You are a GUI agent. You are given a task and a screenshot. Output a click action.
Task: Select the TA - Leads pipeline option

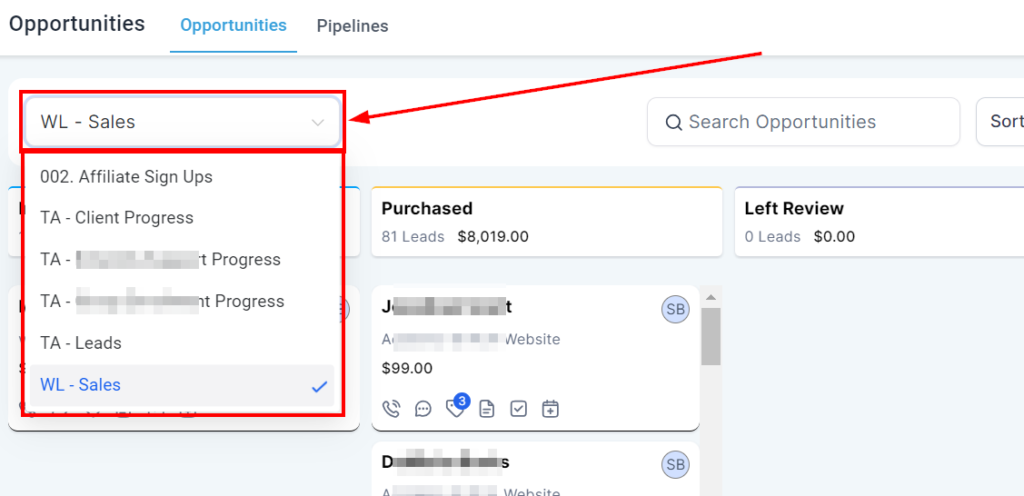point(81,343)
